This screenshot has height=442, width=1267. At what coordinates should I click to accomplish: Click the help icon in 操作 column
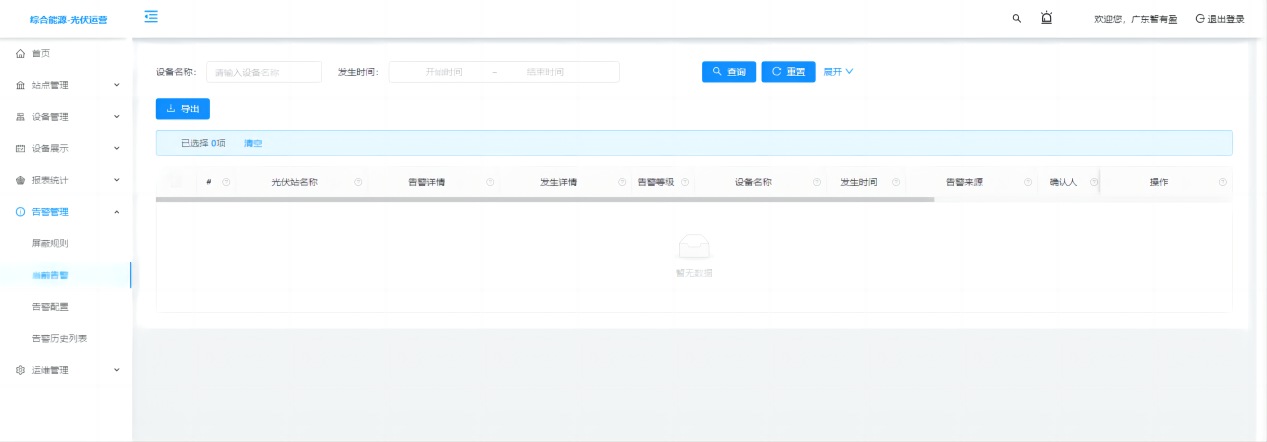[x=1222, y=182]
